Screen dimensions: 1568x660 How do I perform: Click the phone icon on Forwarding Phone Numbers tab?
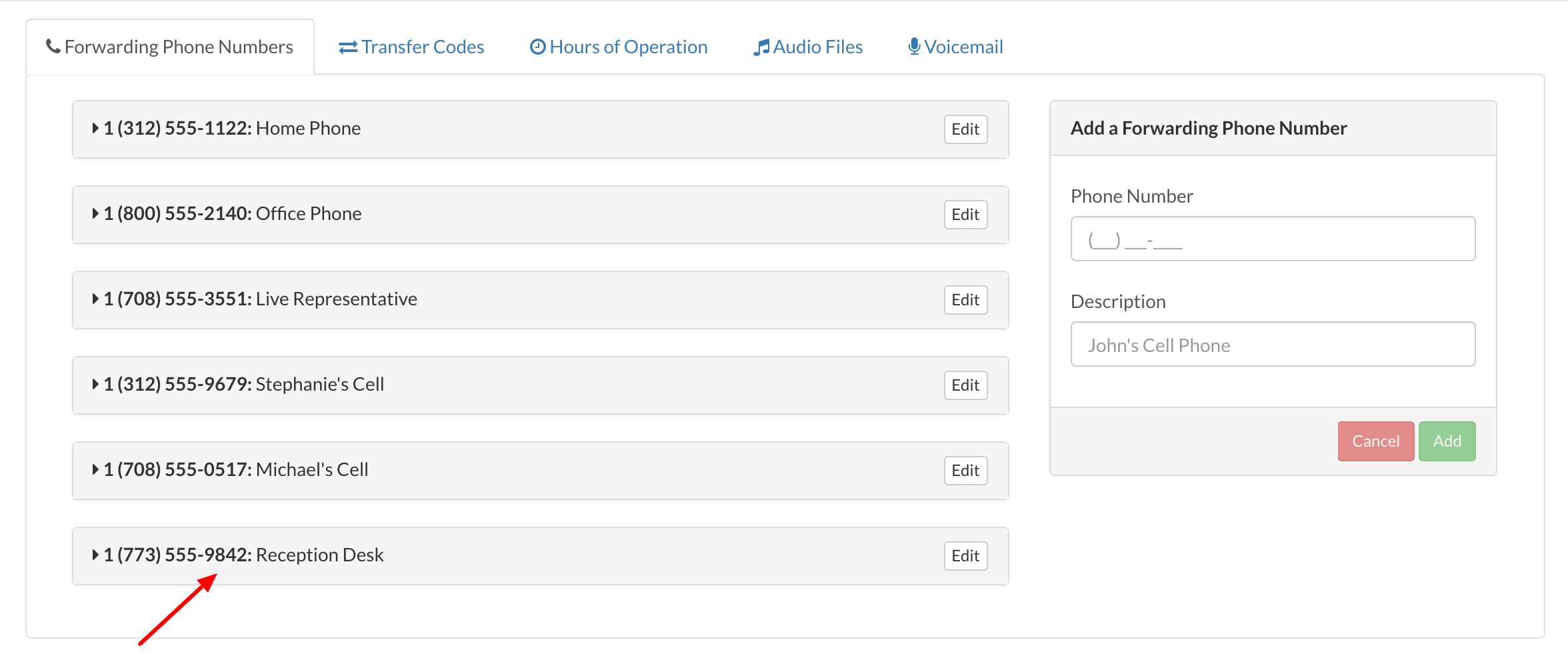(53, 45)
